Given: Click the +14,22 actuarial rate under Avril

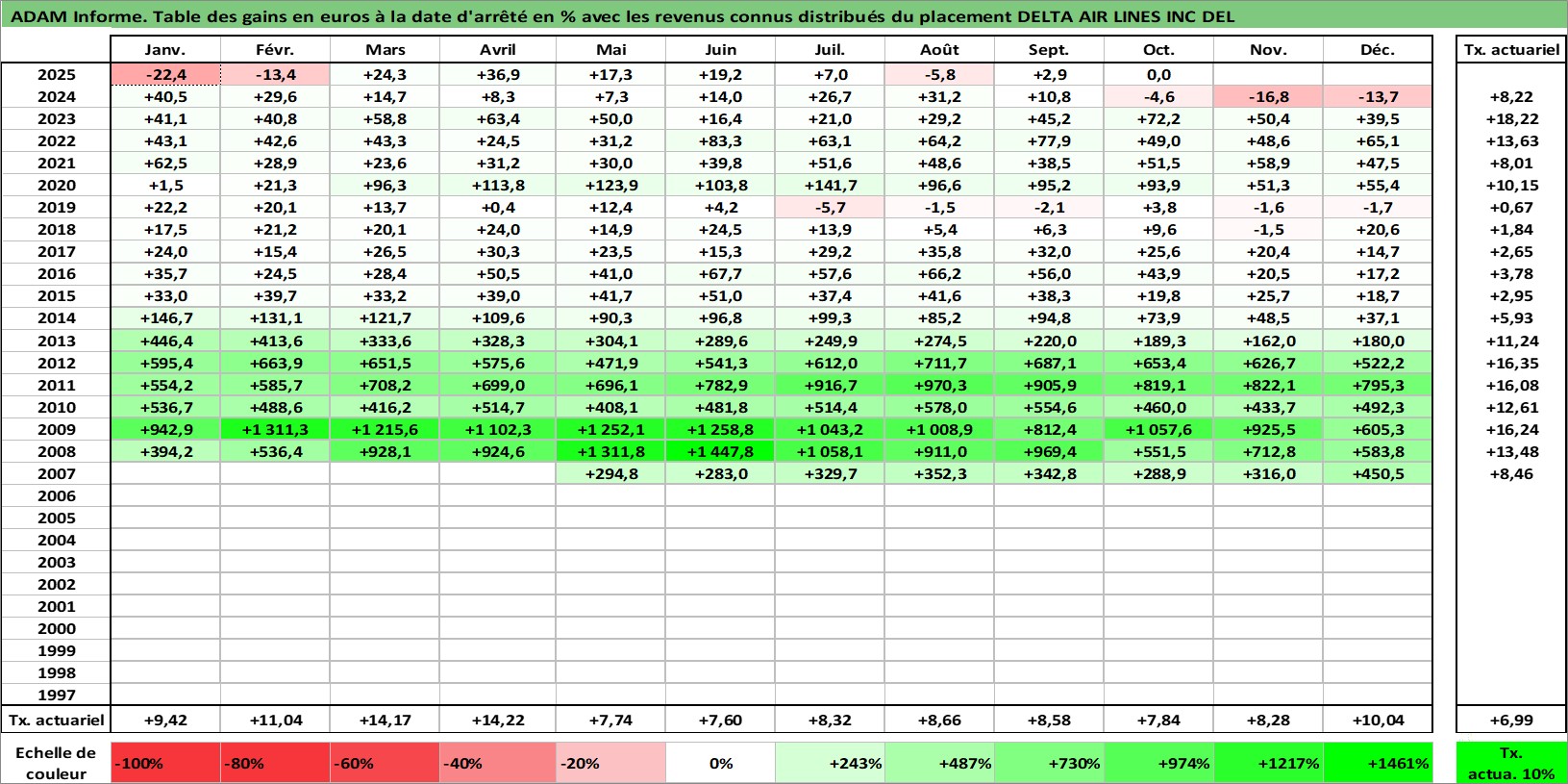Looking at the screenshot, I should (x=497, y=721).
